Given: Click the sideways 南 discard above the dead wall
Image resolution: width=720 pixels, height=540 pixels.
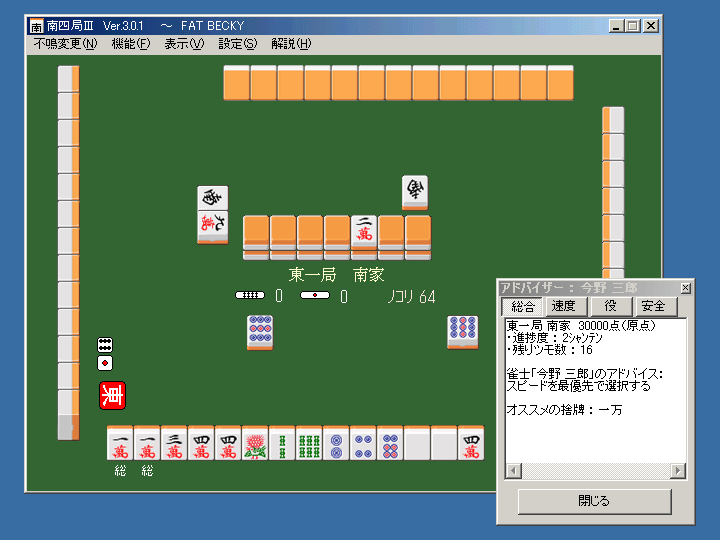Looking at the screenshot, I should (x=415, y=192).
